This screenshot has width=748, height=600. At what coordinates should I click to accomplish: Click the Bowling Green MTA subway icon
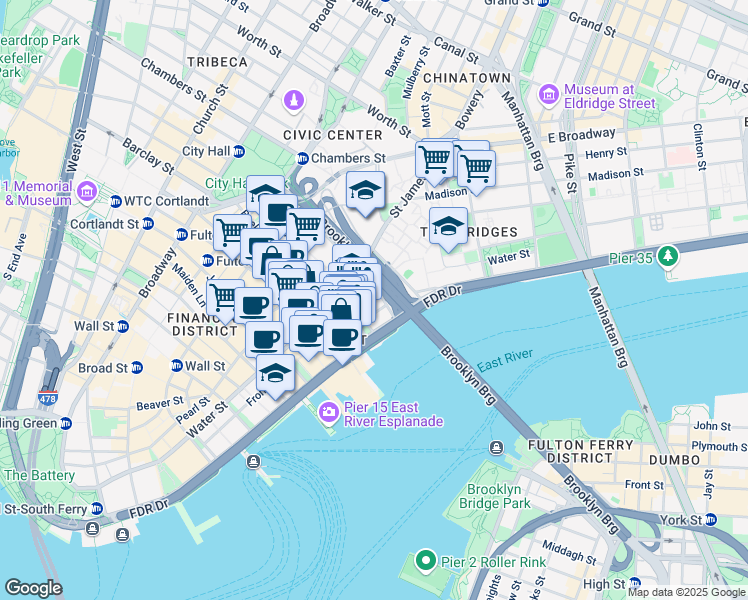click(66, 424)
